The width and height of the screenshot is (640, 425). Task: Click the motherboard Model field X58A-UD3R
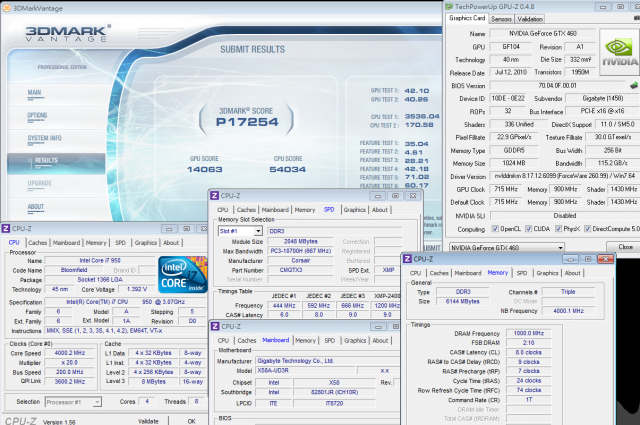click(304, 370)
